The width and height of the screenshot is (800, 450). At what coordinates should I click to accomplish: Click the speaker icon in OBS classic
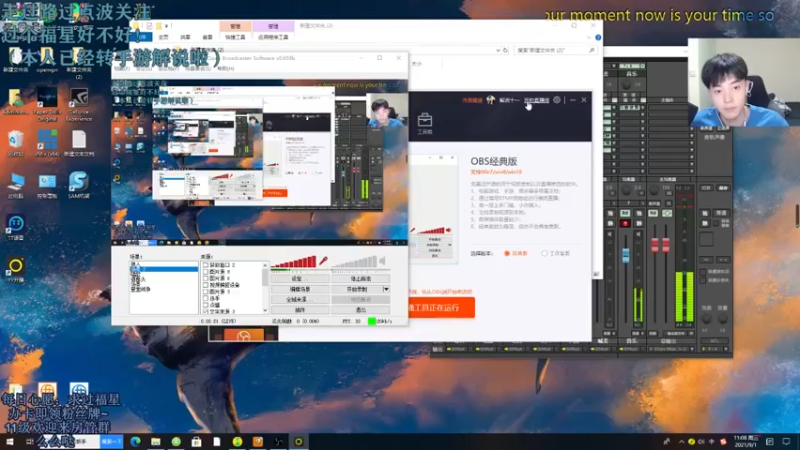coord(382,261)
